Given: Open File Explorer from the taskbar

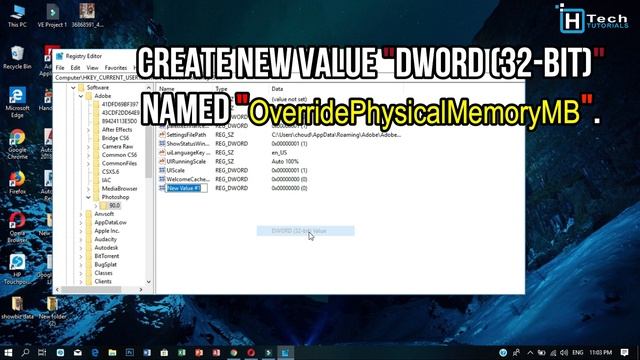Looking at the screenshot, I should (112, 352).
